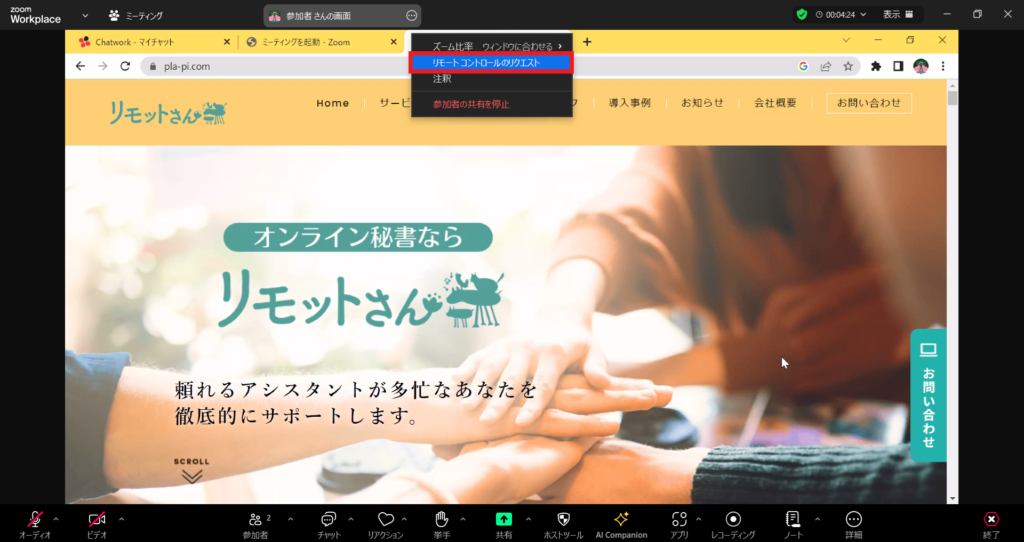Image resolution: width=1024 pixels, height=542 pixels.
Task: Expand the participants options arrow
Action: [x=291, y=519]
